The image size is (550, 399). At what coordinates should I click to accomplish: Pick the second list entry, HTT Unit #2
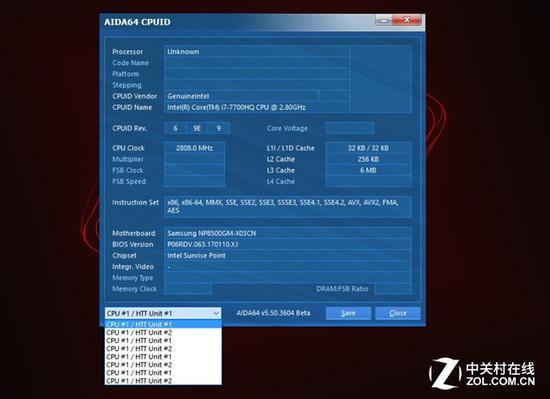[163, 332]
